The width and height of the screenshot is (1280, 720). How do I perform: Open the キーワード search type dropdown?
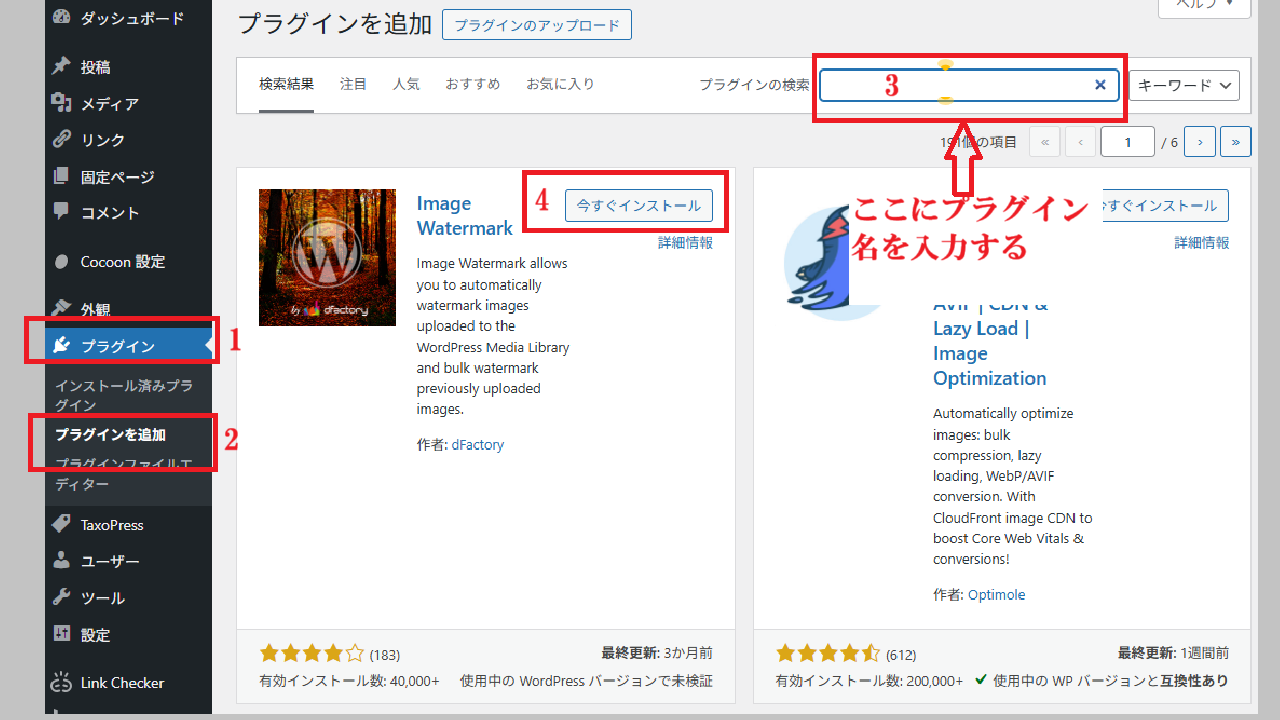pyautogui.click(x=1184, y=85)
